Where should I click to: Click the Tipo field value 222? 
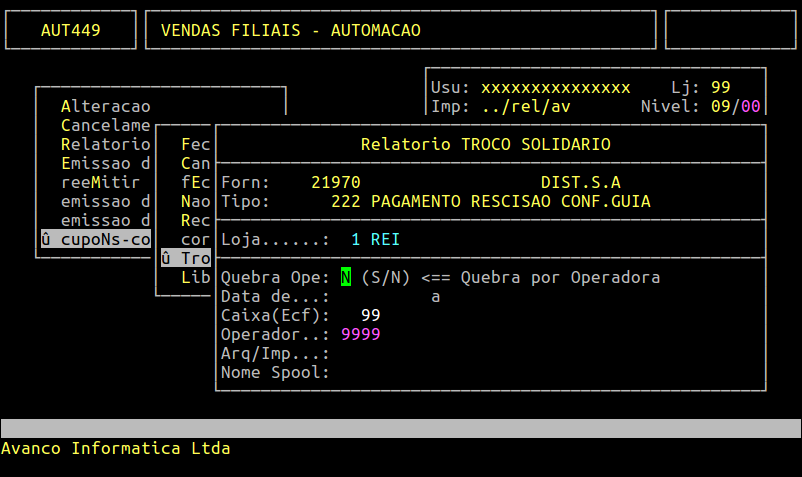pyautogui.click(x=345, y=201)
